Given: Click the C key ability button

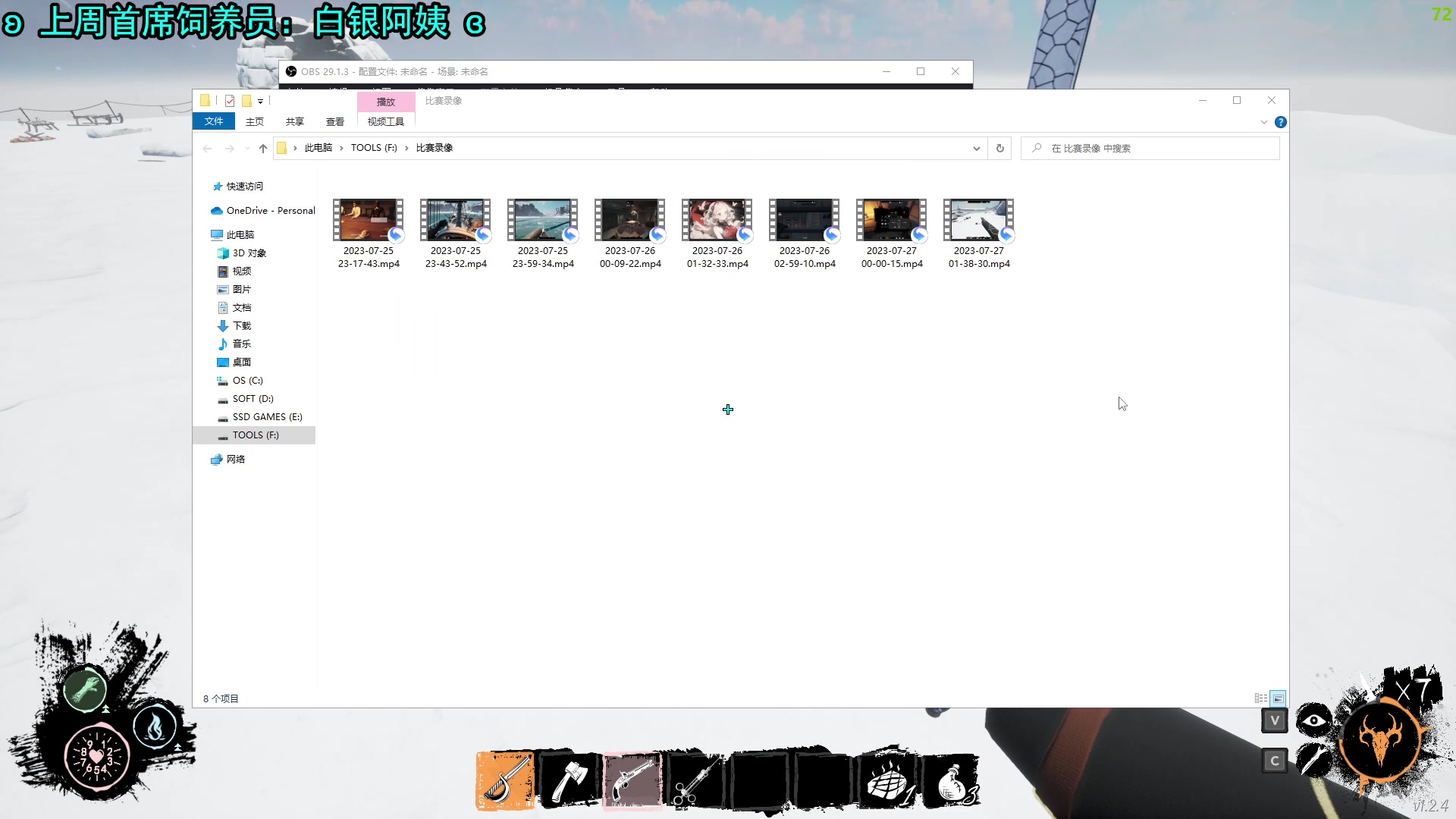Looking at the screenshot, I should [1275, 761].
